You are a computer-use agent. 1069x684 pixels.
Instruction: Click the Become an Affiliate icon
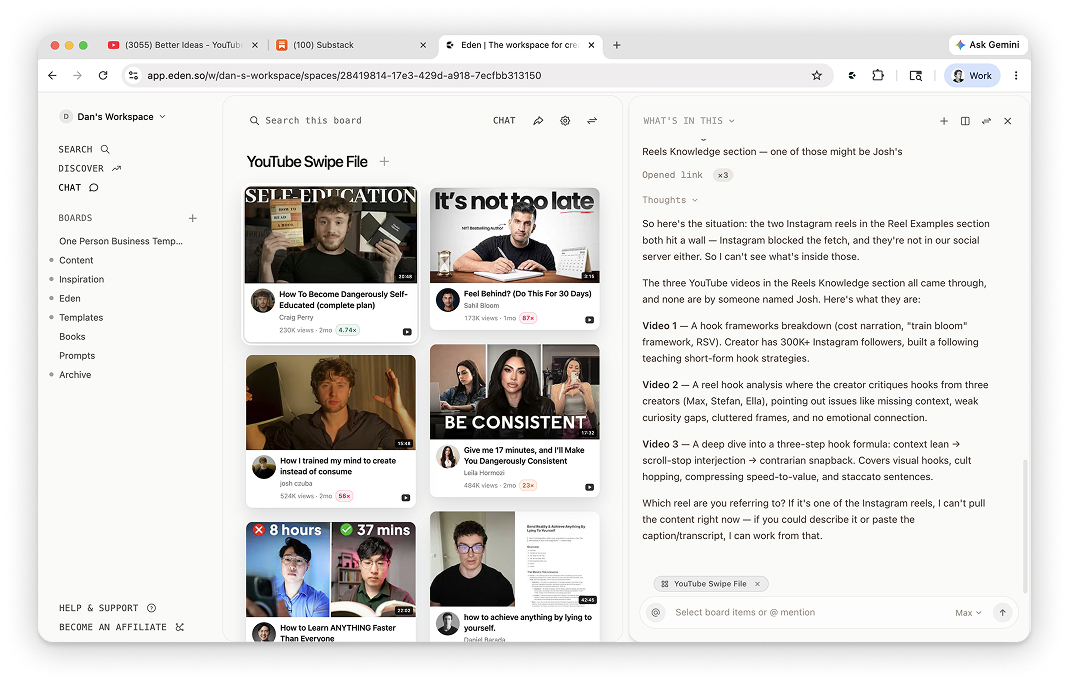pos(179,627)
